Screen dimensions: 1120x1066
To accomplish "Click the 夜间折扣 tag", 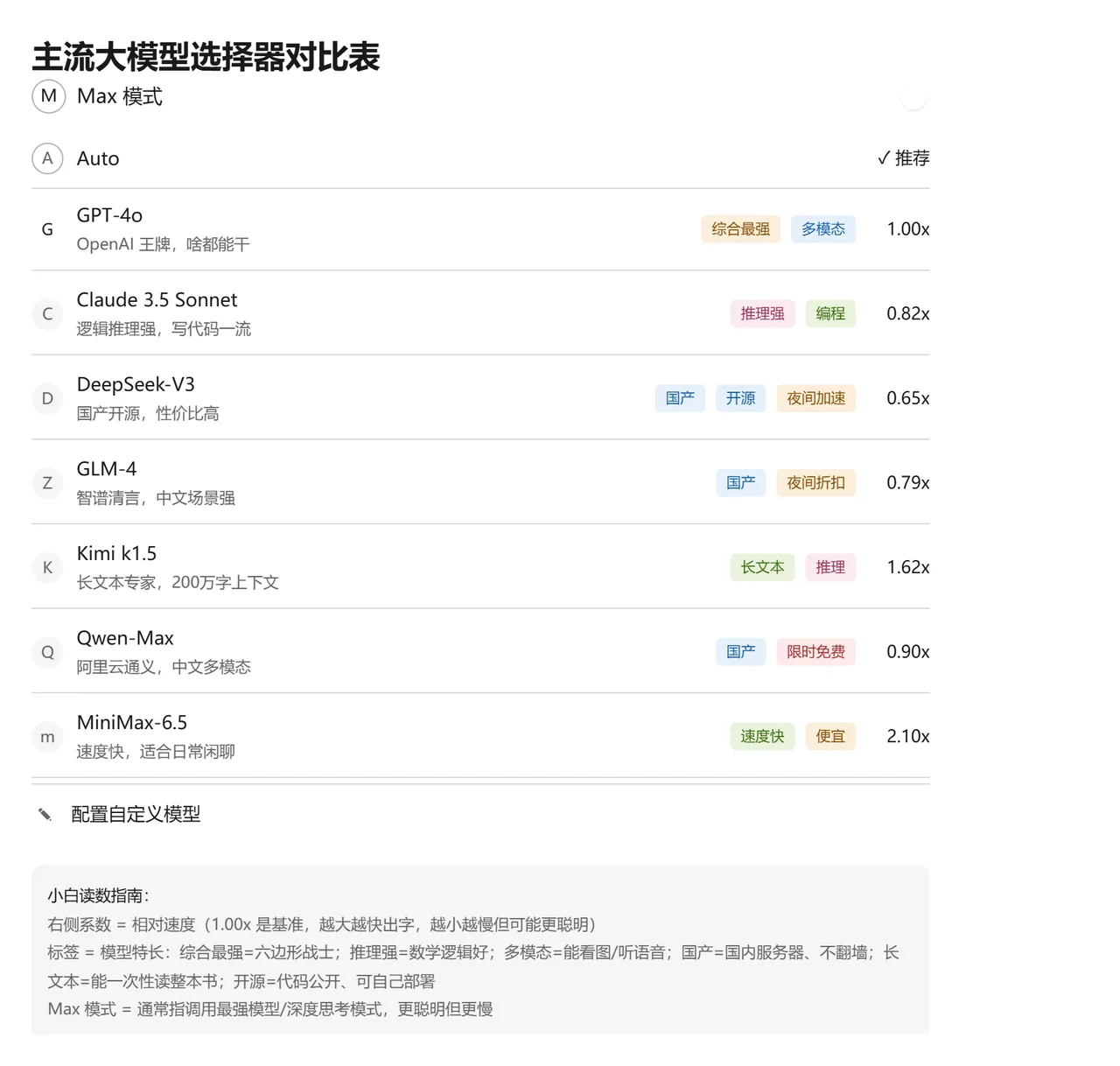I will 815,483.
